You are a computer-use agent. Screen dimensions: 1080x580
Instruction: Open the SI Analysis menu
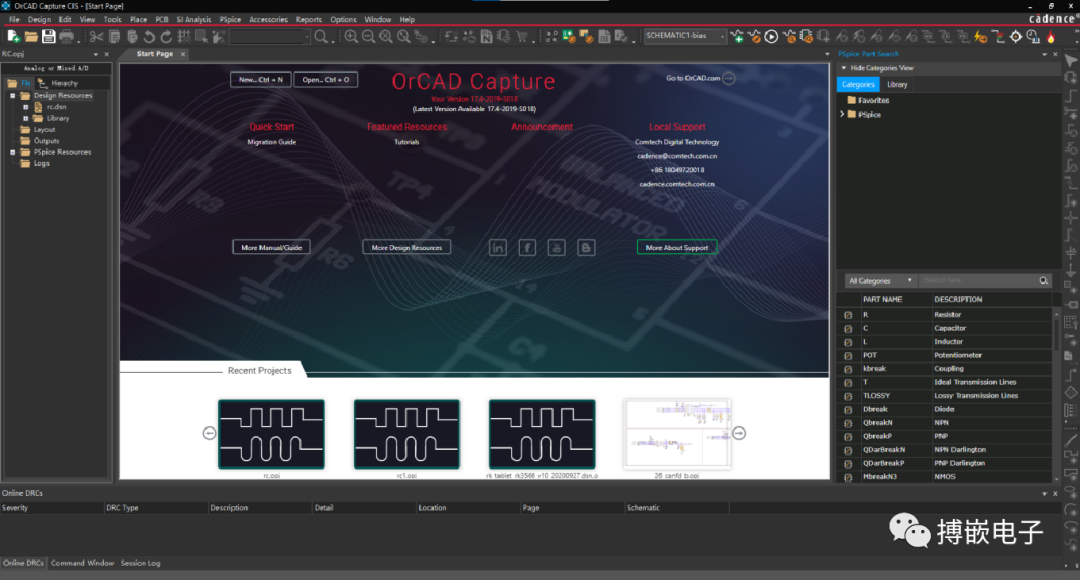tap(194, 19)
